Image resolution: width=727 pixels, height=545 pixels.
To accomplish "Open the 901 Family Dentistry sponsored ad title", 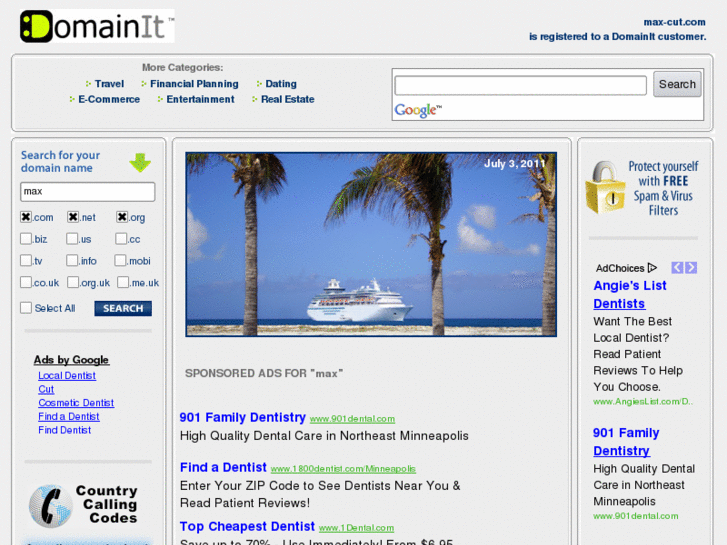I will [x=242, y=417].
